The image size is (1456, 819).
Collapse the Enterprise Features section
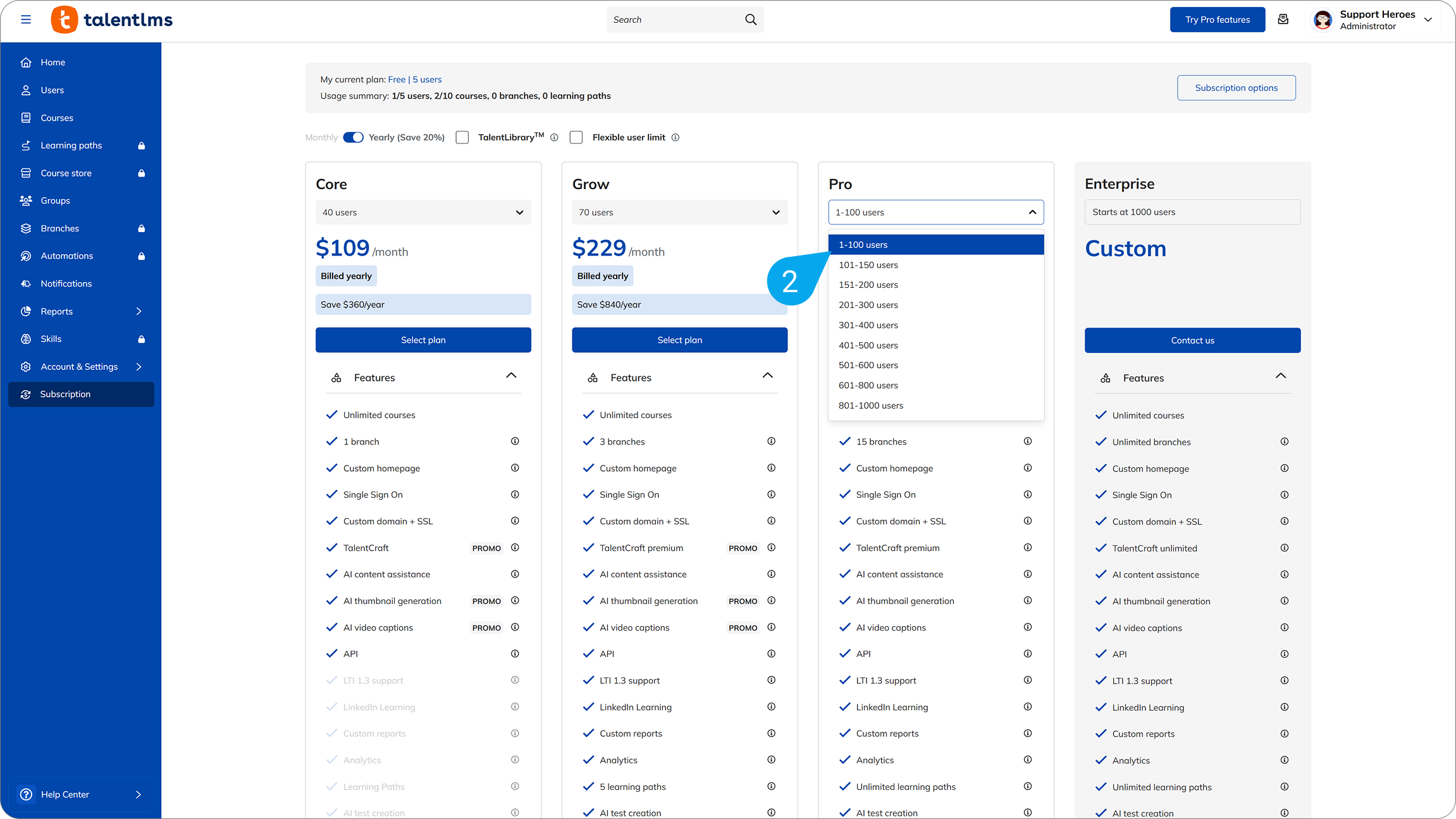coord(1281,377)
